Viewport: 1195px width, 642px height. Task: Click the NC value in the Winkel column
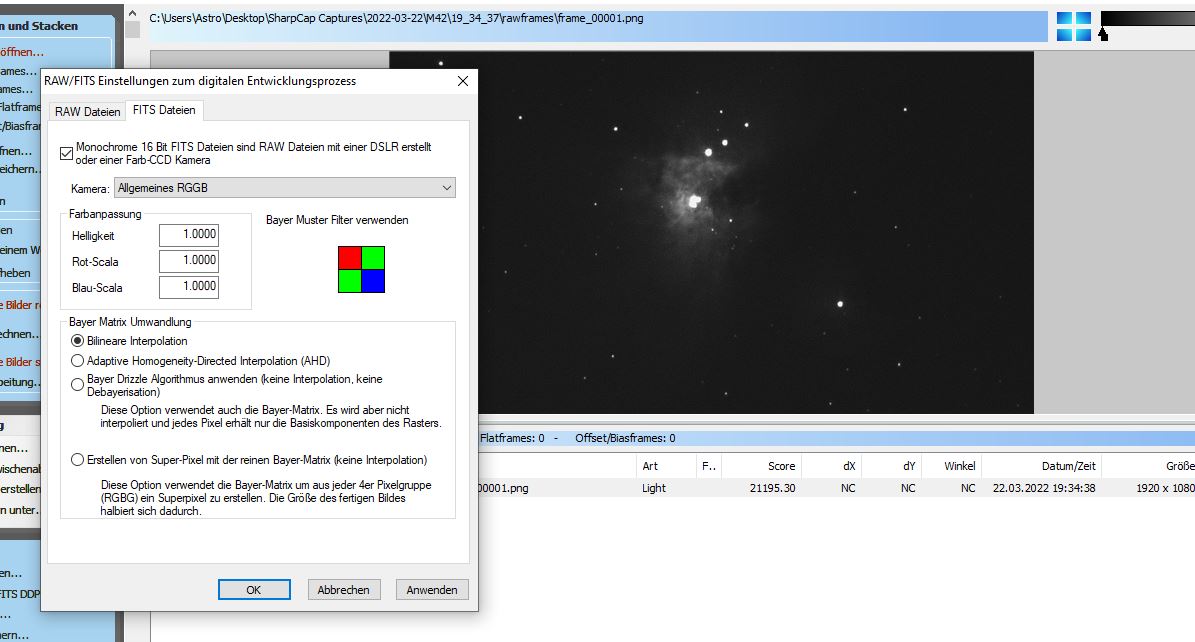[968, 488]
